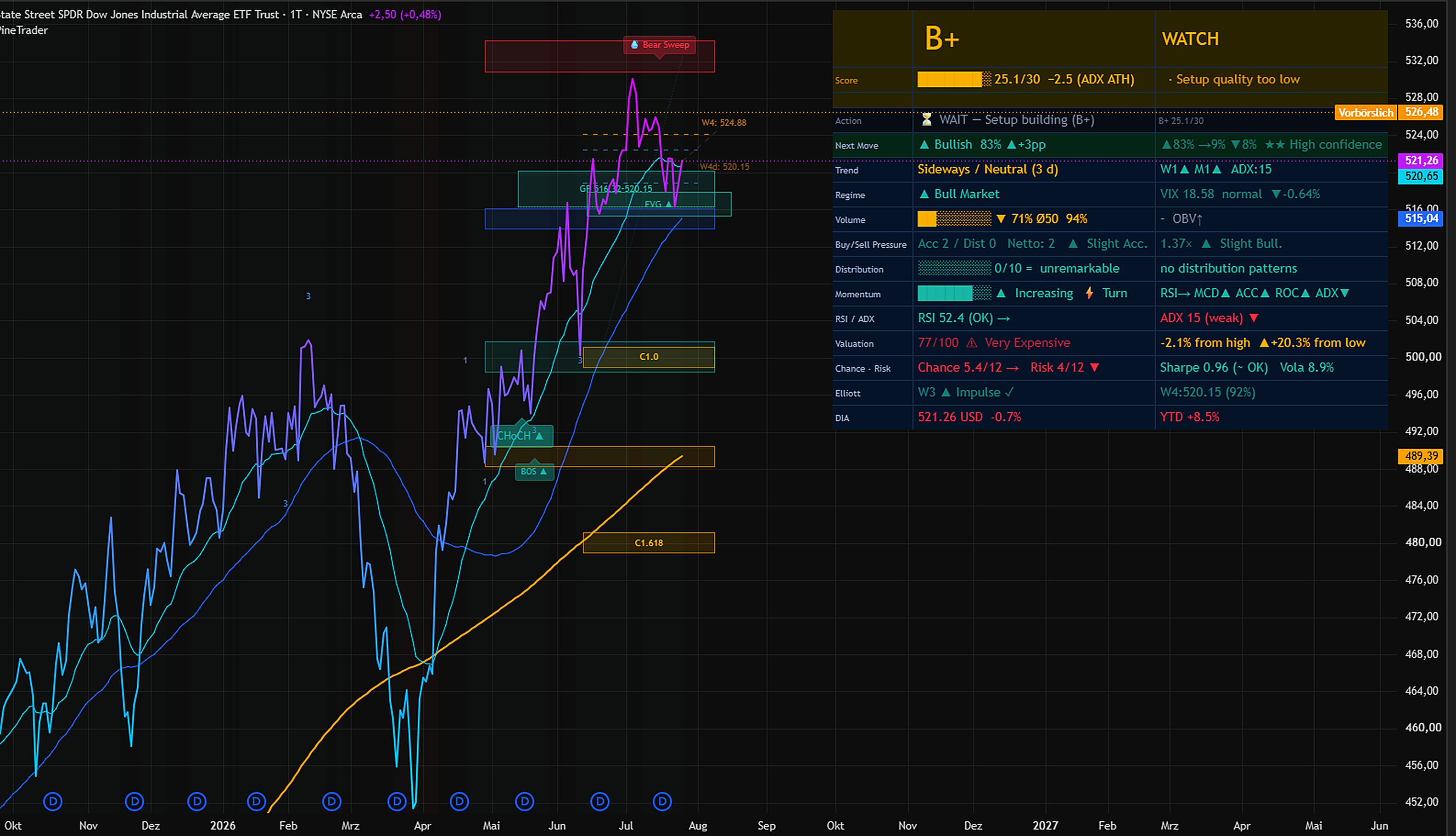Select the BOS structure label
The height and width of the screenshot is (836, 1456).
pyautogui.click(x=534, y=471)
